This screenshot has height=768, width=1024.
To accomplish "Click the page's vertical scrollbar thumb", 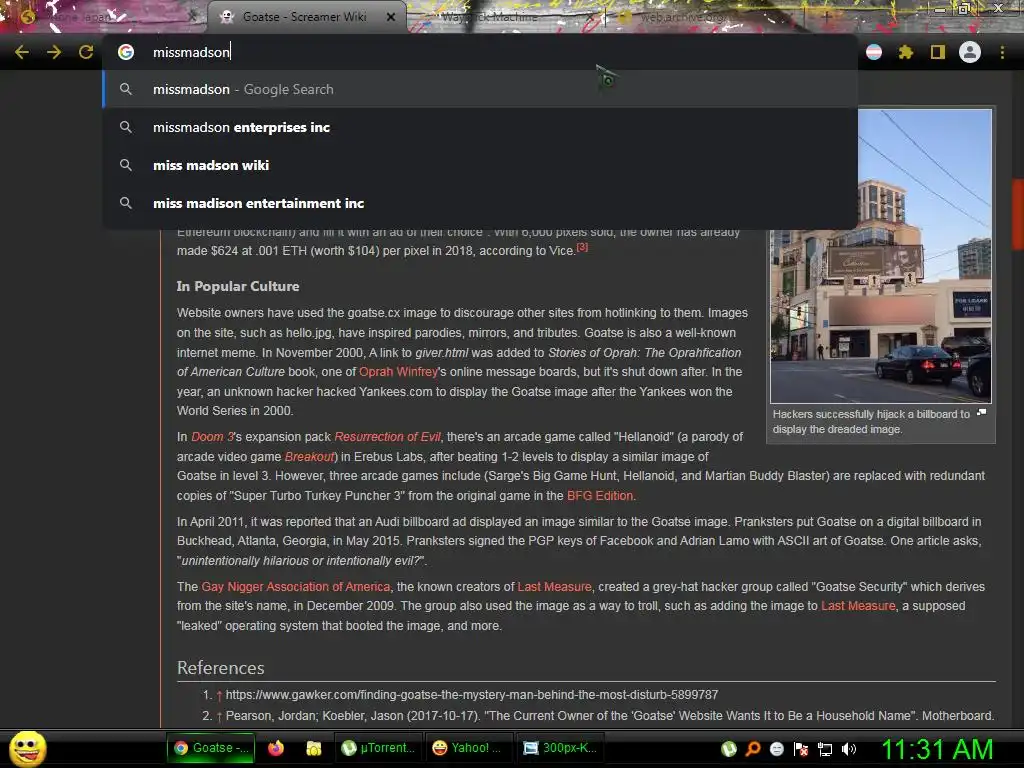I will [x=1017, y=214].
